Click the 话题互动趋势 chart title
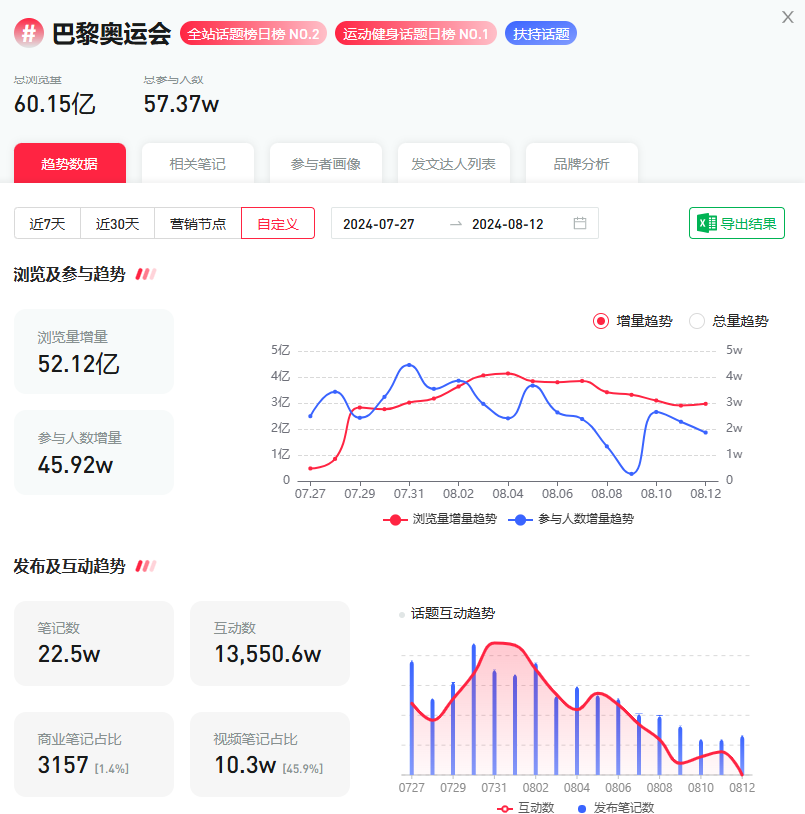This screenshot has width=805, height=814. (x=453, y=614)
